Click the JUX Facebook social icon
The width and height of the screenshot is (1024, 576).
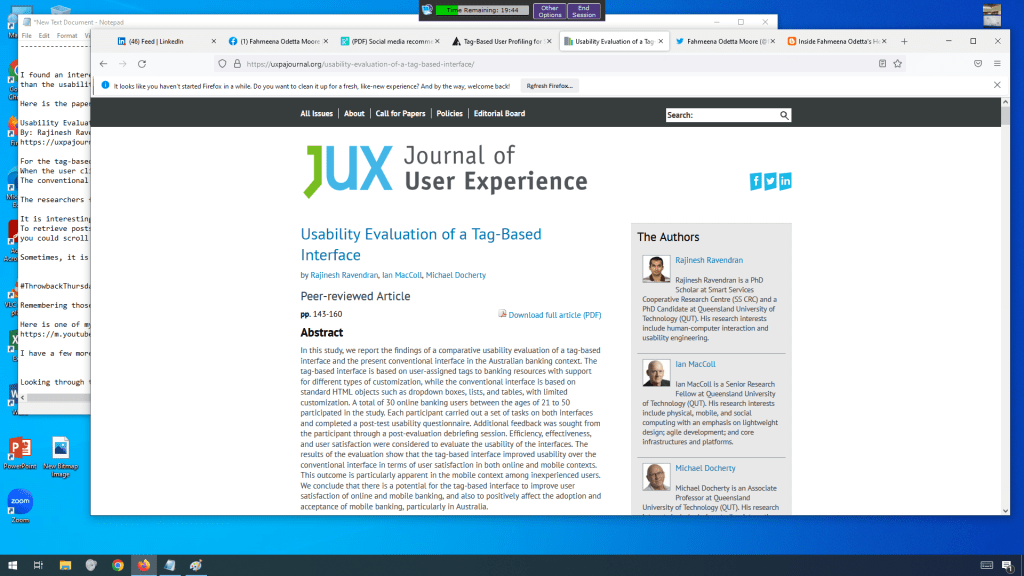click(756, 181)
